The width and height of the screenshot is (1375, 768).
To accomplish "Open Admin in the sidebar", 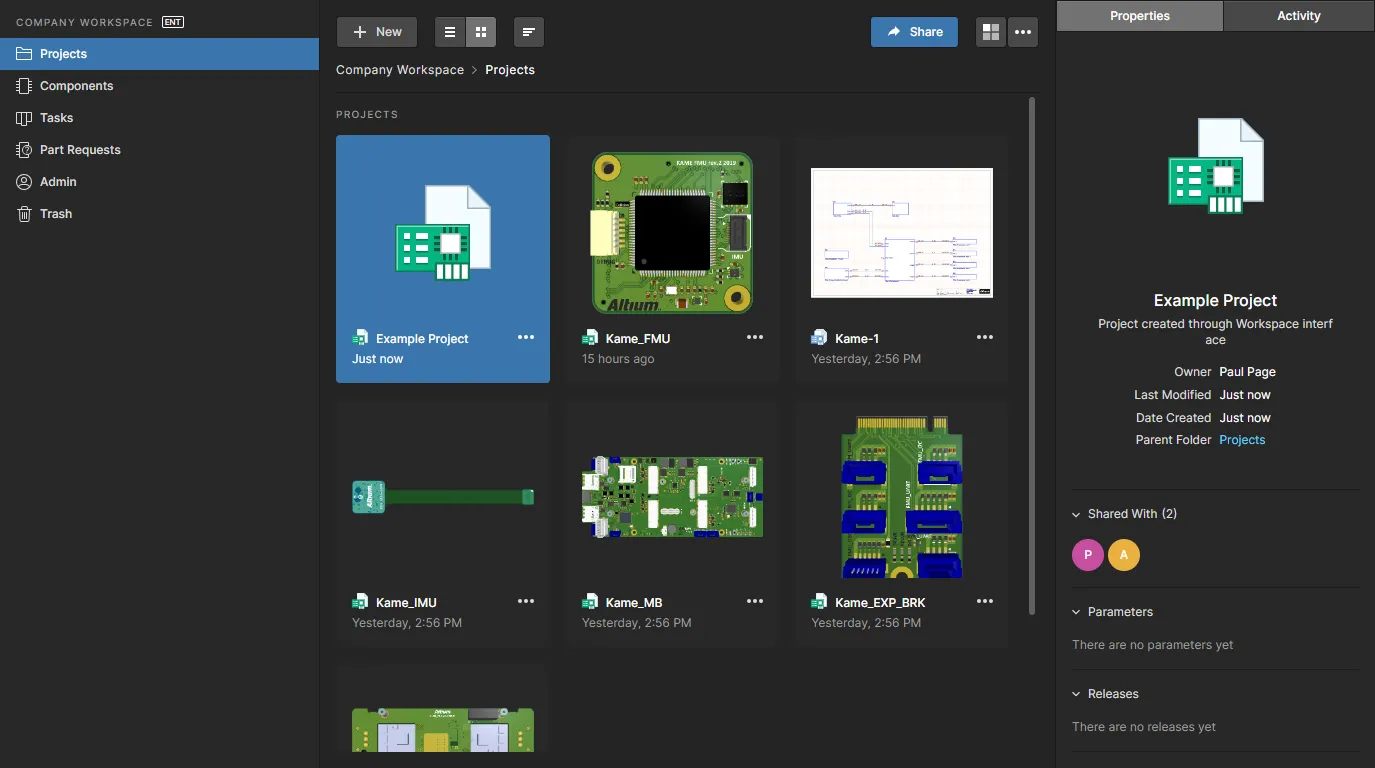I will (159, 182).
